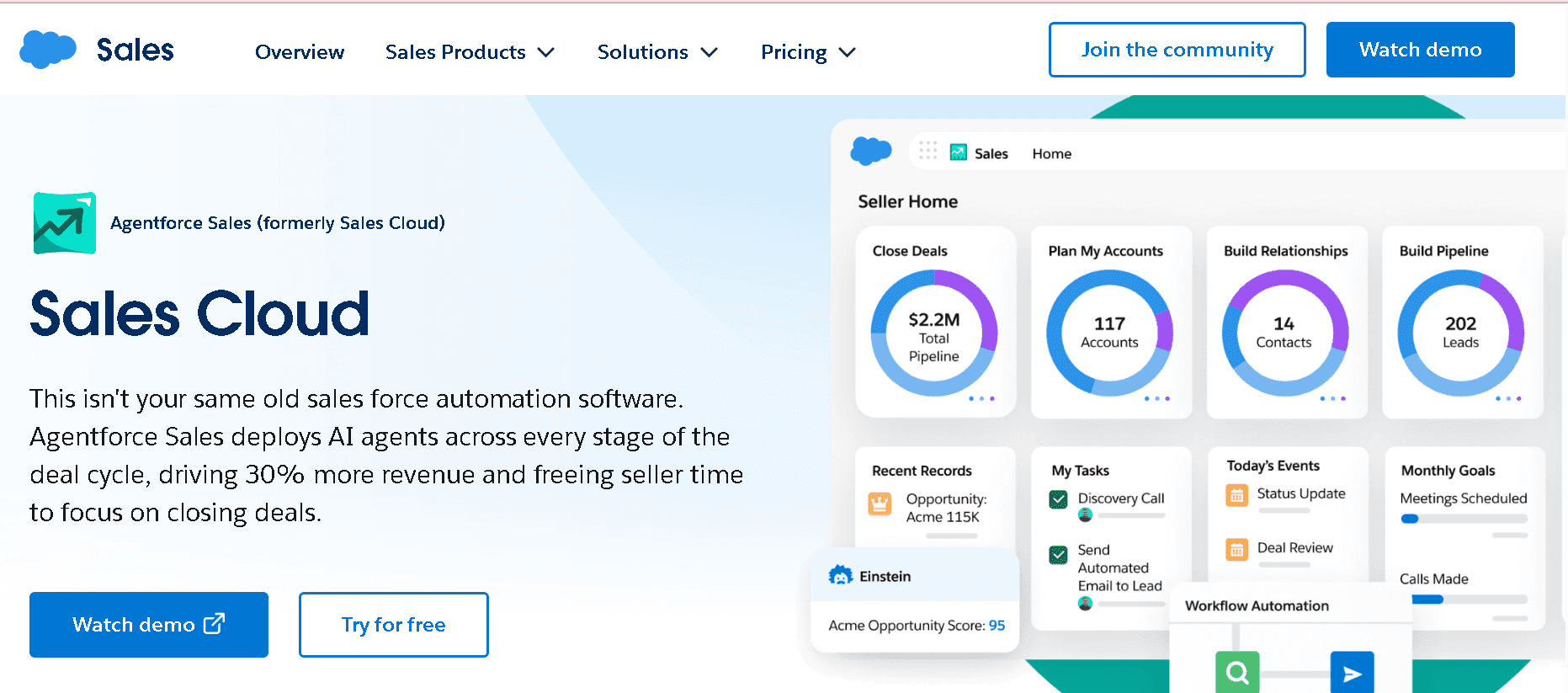The height and width of the screenshot is (693, 1568).
Task: Click the $2.2M Total Pipeline donut chart
Action: [x=934, y=333]
